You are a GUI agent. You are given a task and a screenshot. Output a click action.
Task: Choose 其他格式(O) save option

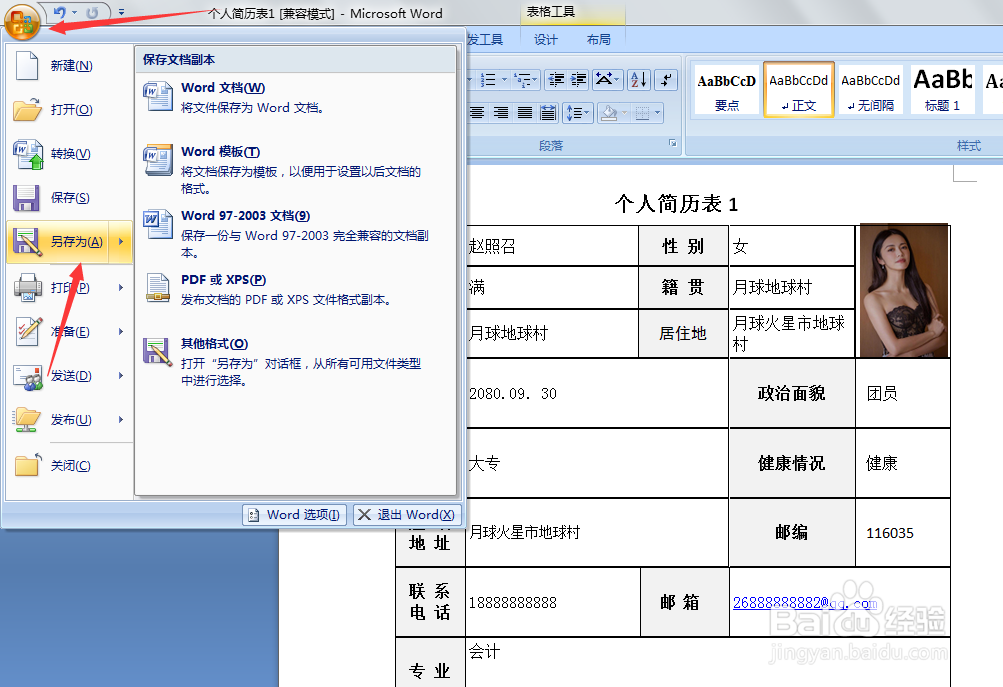pos(296,361)
